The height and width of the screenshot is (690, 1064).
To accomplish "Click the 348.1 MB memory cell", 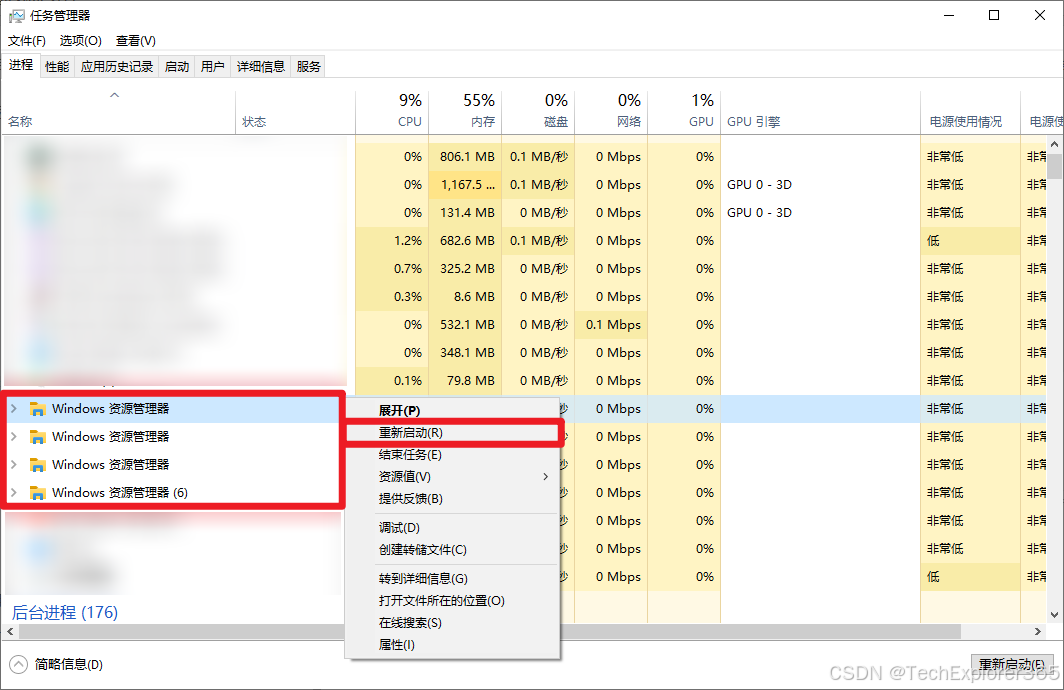I will [x=467, y=353].
